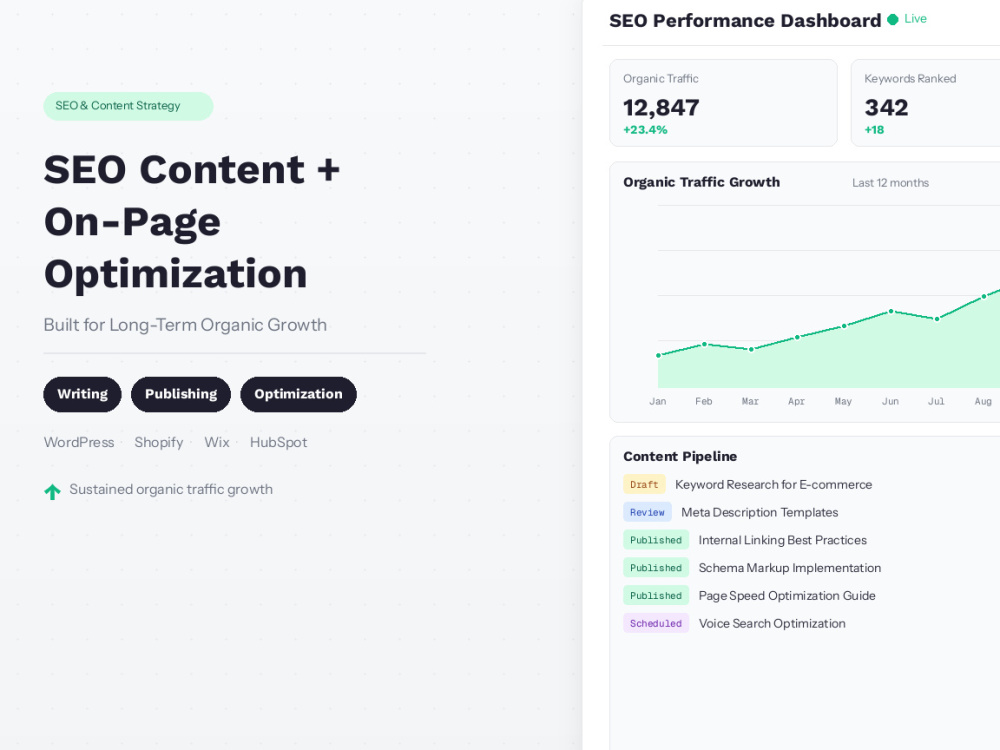Click the SEO Content + On-Page Optimization headline
Image resolution: width=1000 pixels, height=750 pixels.
tap(192, 221)
